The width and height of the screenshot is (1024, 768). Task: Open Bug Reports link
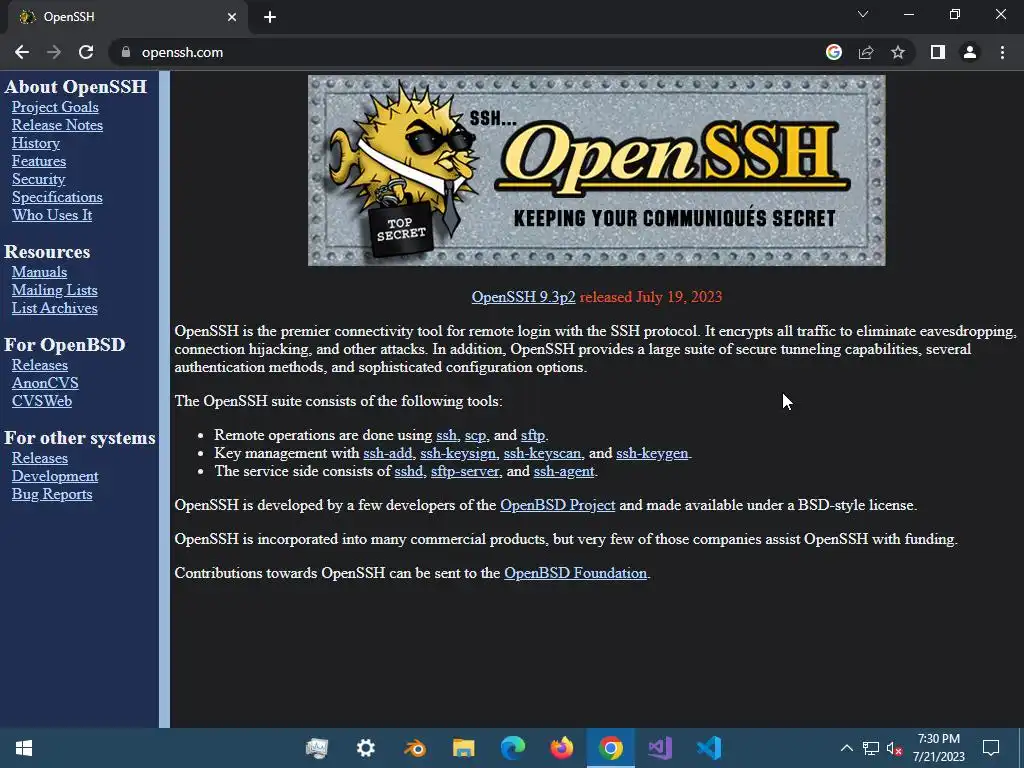click(52, 494)
